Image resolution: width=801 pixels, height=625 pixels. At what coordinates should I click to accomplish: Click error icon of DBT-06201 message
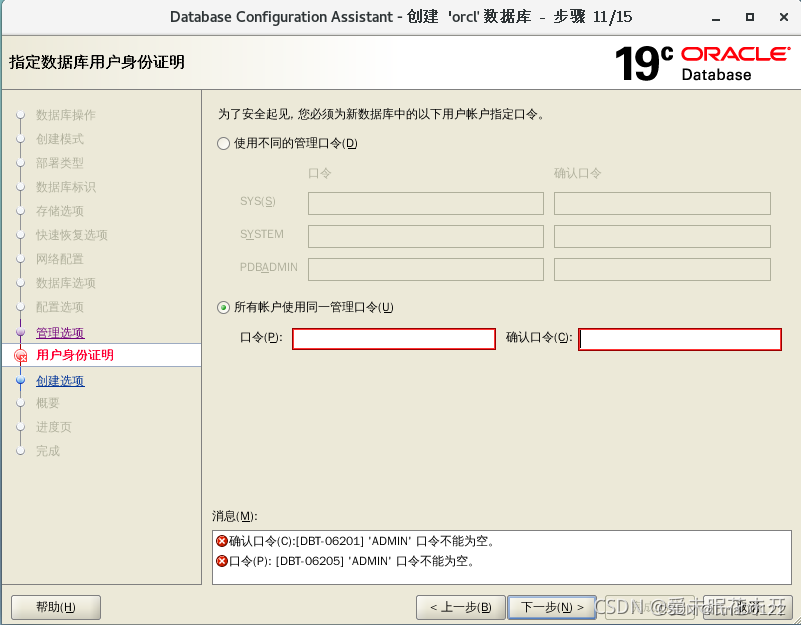222,541
